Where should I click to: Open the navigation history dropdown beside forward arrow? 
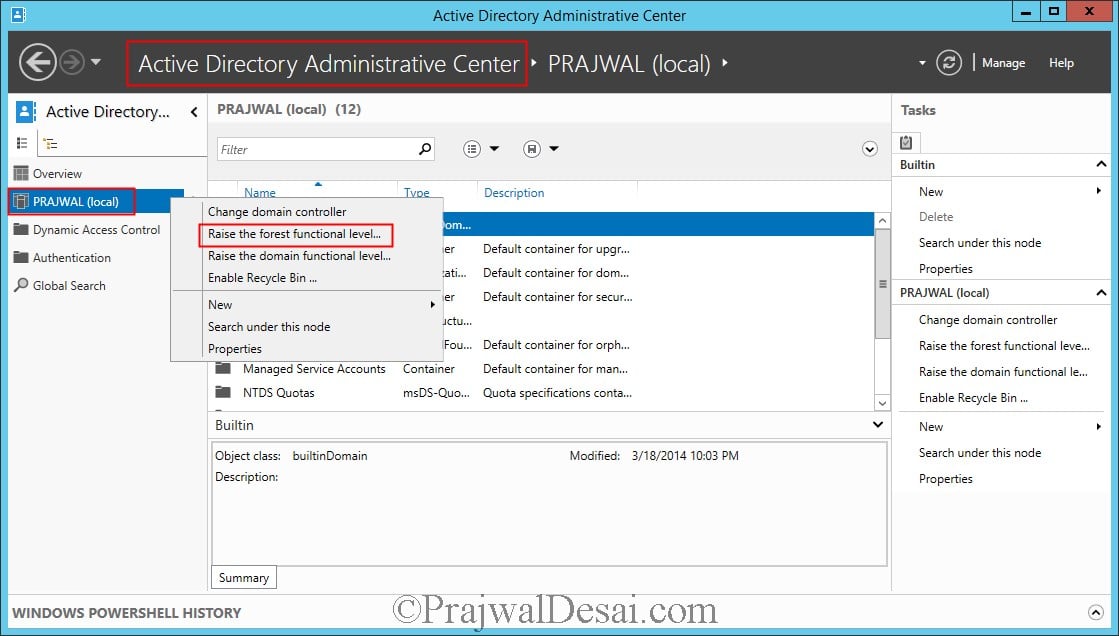[96, 62]
